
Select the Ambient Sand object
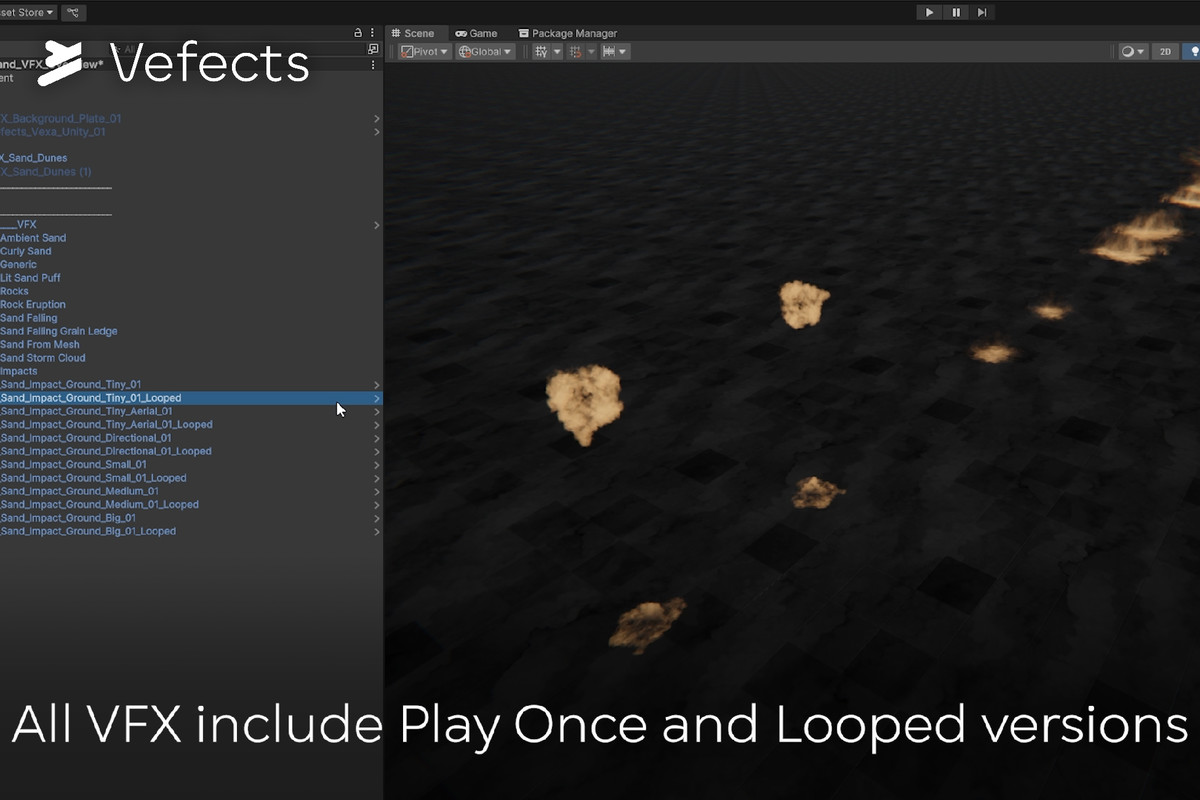pos(33,238)
